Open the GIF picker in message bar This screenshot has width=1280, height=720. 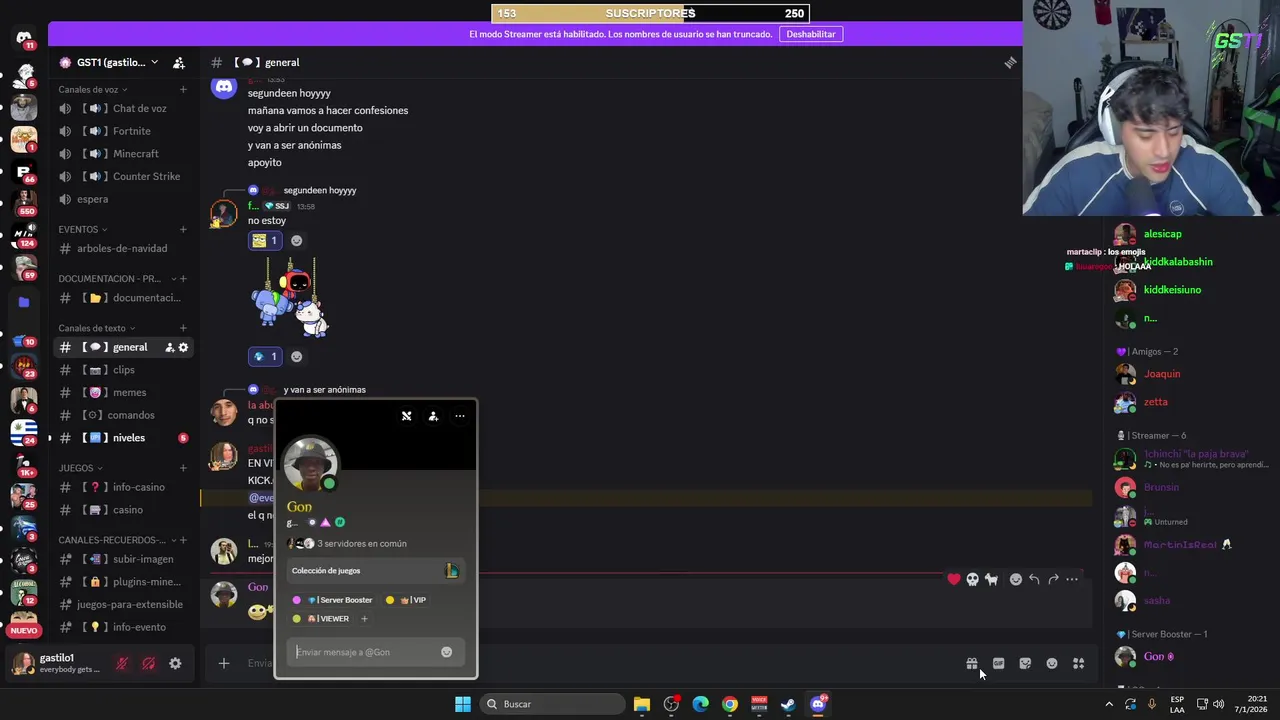point(998,663)
